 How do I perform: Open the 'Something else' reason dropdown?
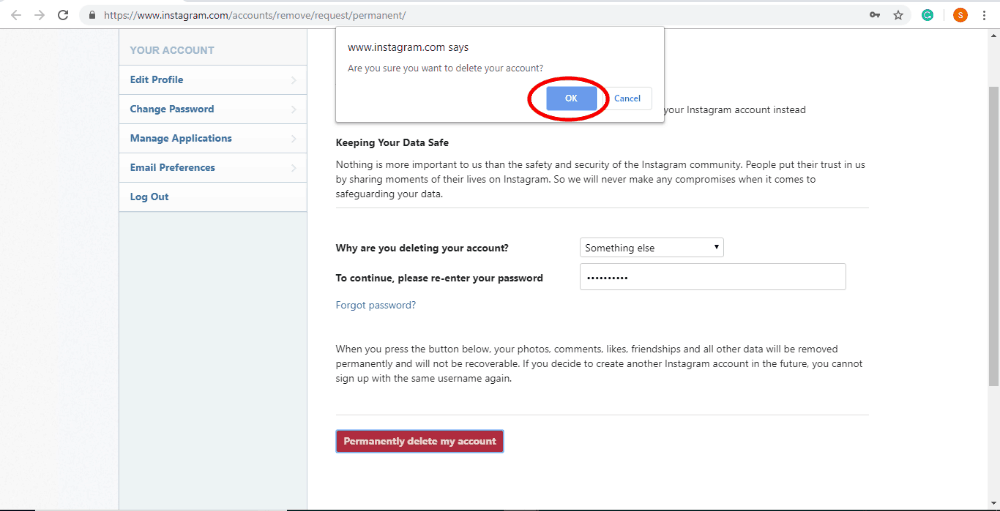tap(652, 248)
